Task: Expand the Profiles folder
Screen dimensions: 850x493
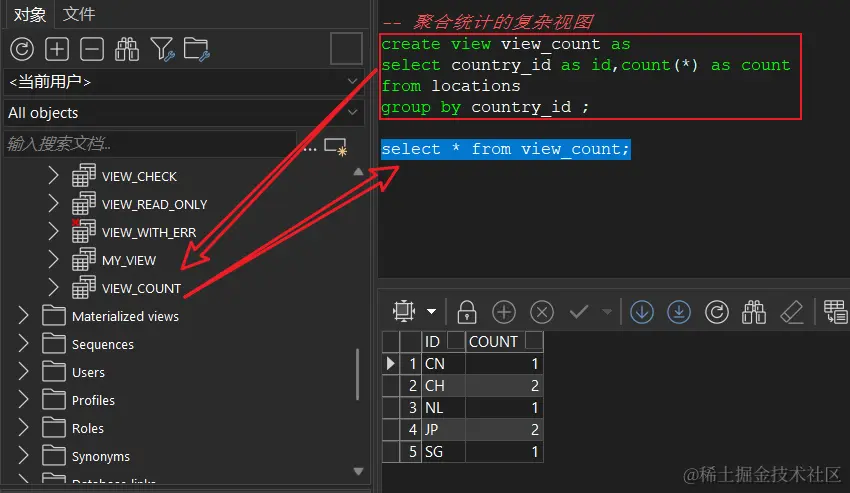Action: pyautogui.click(x=23, y=400)
